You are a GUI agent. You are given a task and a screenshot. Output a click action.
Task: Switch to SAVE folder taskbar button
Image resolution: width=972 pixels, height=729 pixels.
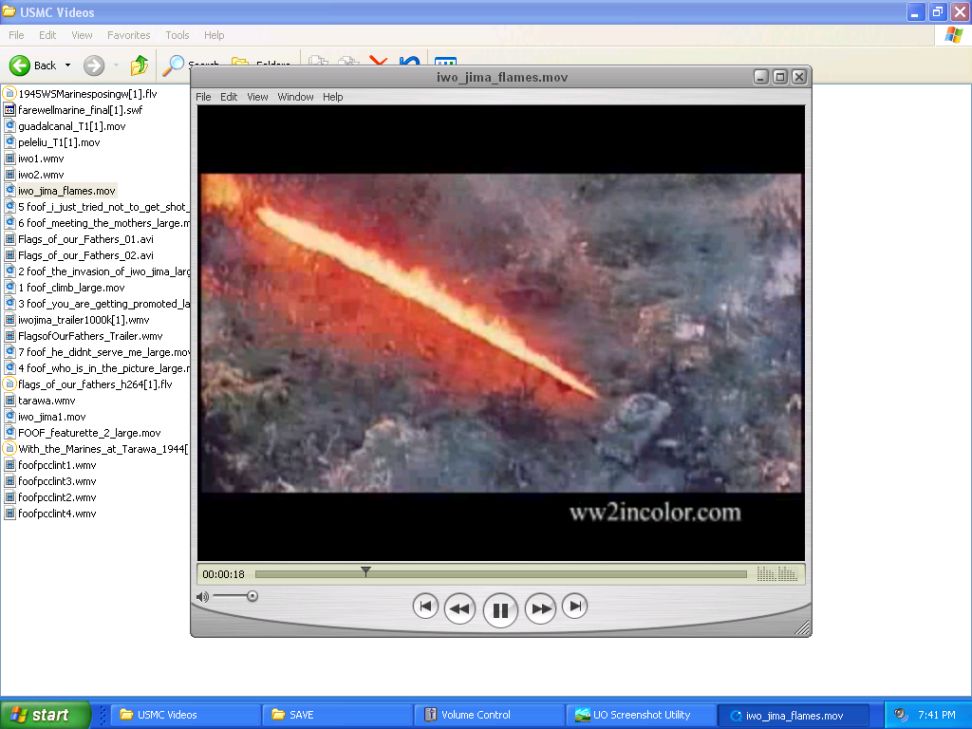(x=337, y=715)
